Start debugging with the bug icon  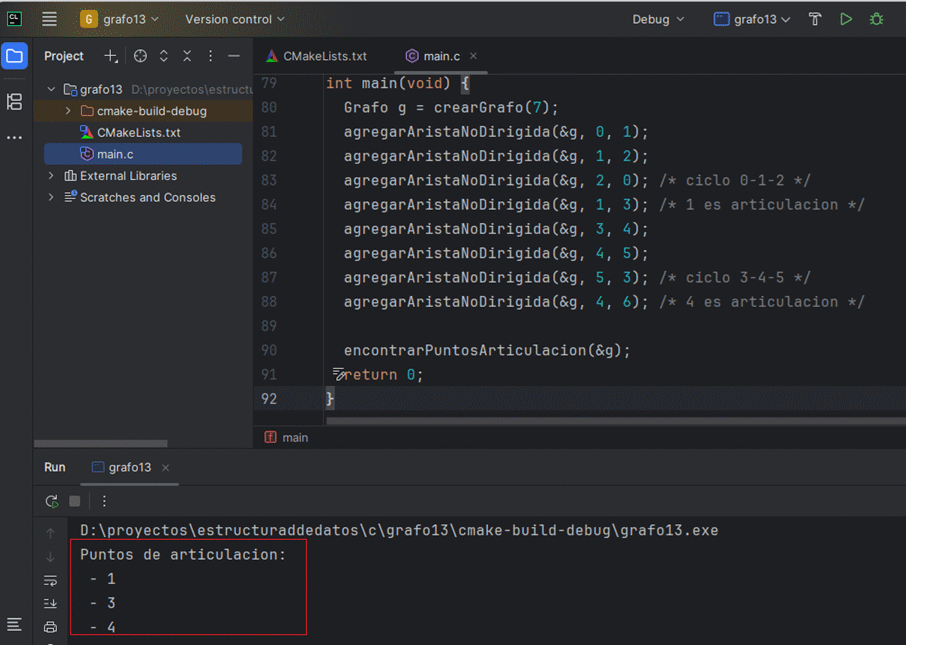(x=877, y=19)
